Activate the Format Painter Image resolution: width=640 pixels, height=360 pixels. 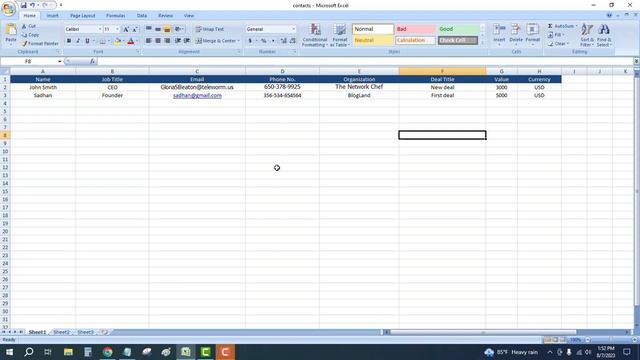pyautogui.click(x=40, y=43)
